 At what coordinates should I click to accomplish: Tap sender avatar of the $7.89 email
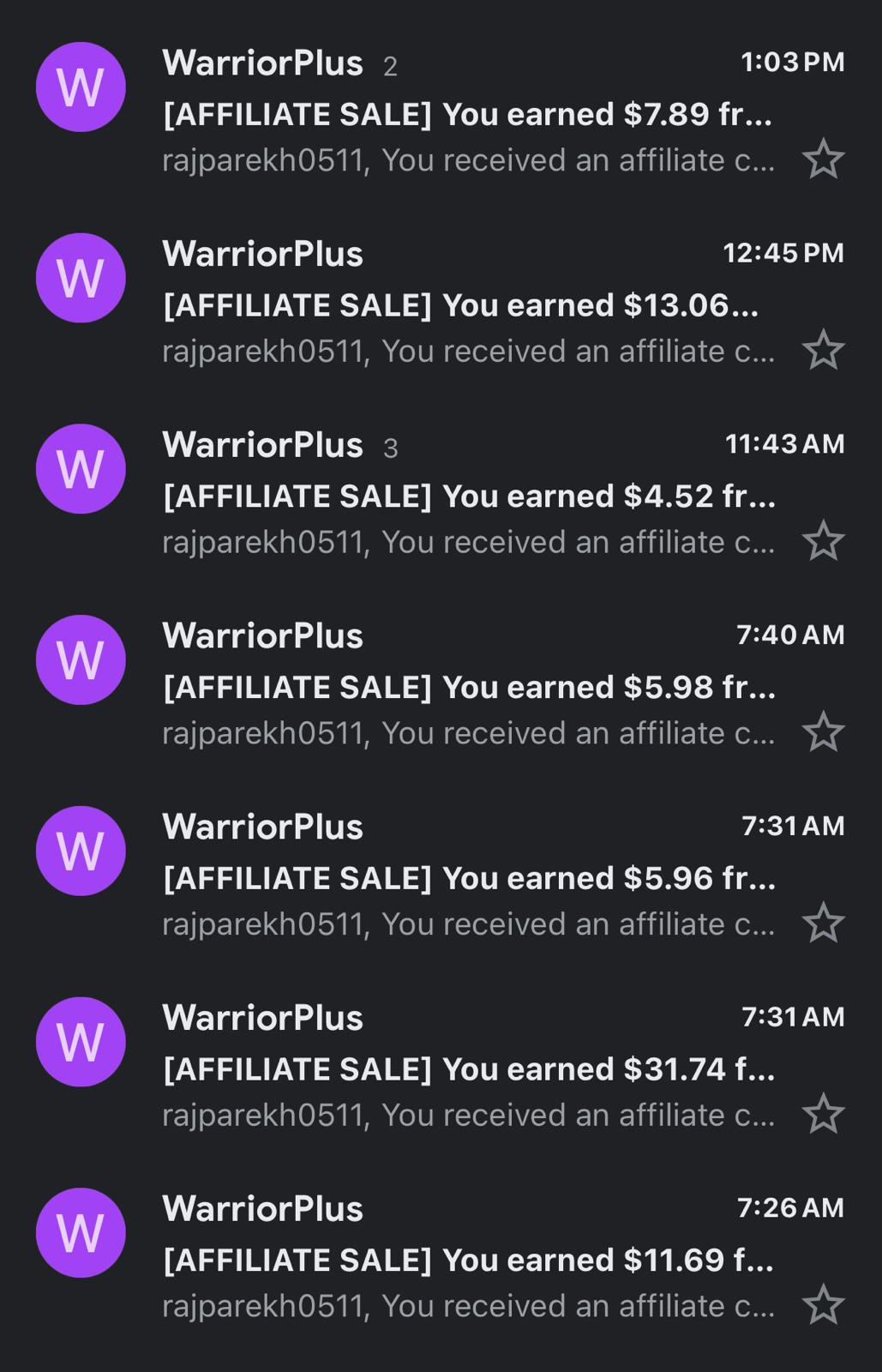pyautogui.click(x=81, y=87)
